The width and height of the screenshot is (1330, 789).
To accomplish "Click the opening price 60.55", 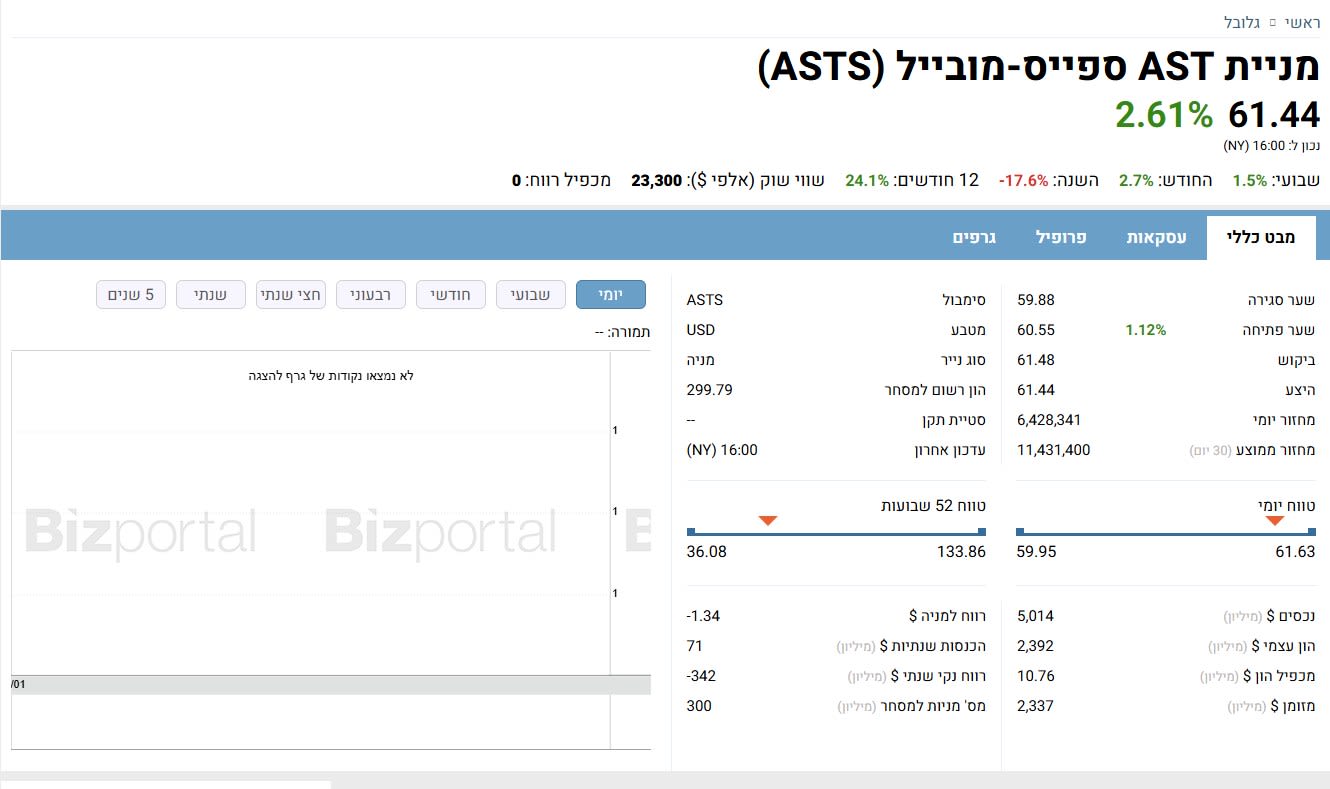I will coord(1036,330).
